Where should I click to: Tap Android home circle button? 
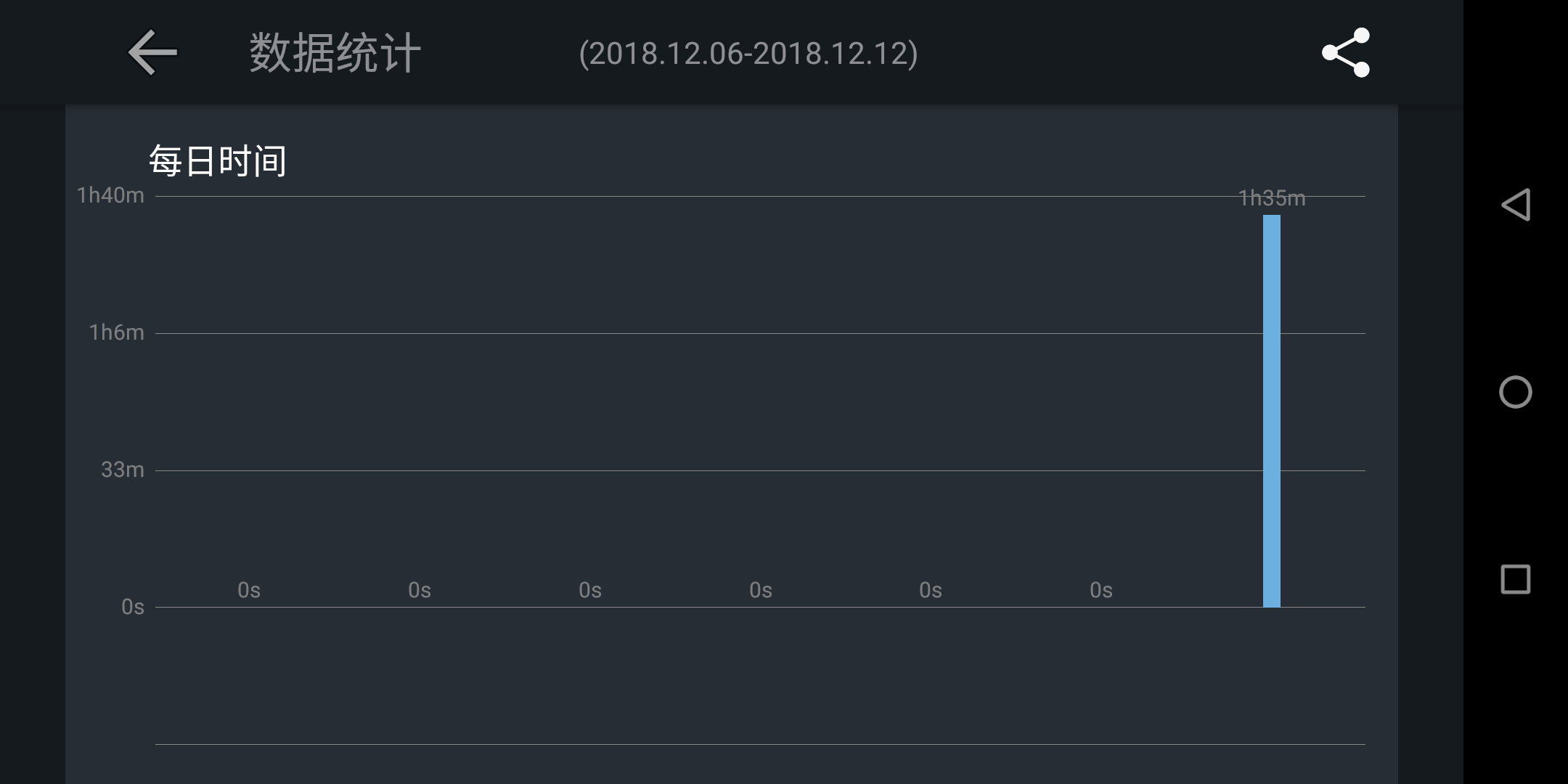click(1516, 392)
